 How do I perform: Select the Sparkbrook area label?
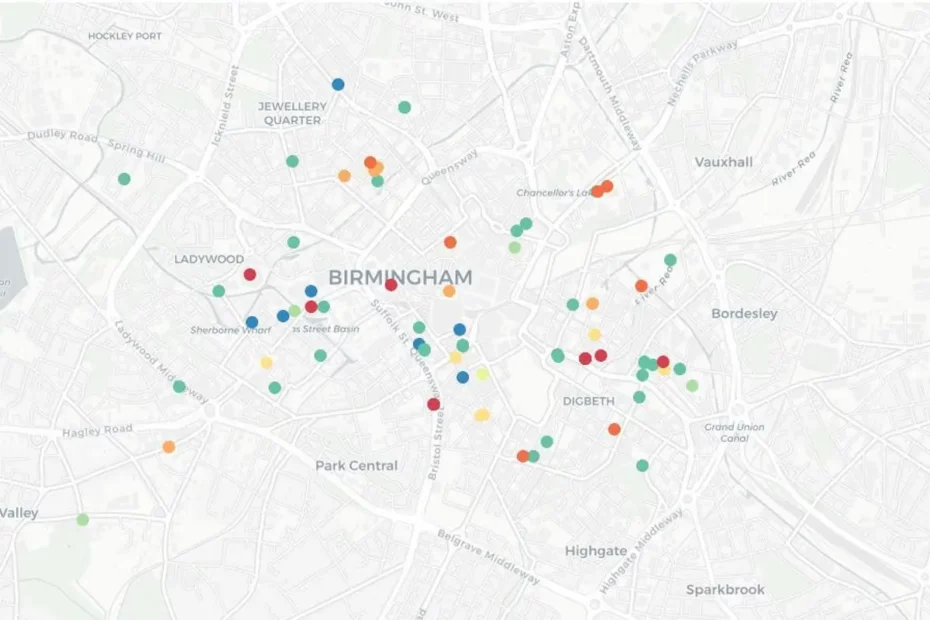pyautogui.click(x=725, y=589)
